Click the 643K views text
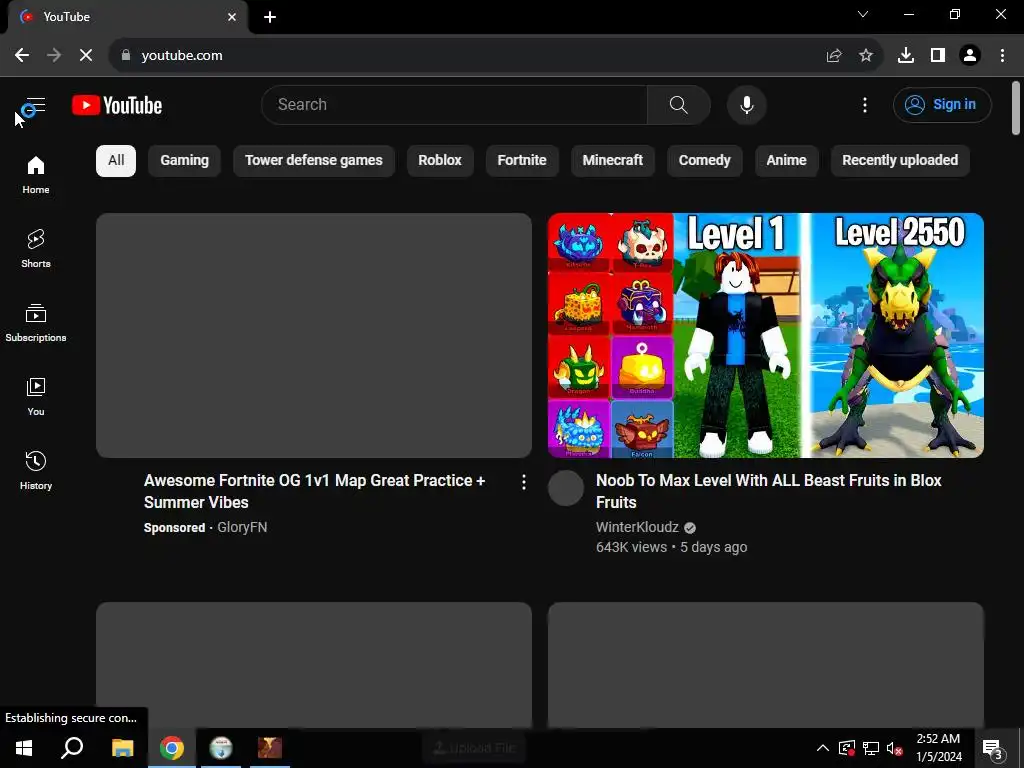Viewport: 1024px width, 768px height. (x=632, y=547)
